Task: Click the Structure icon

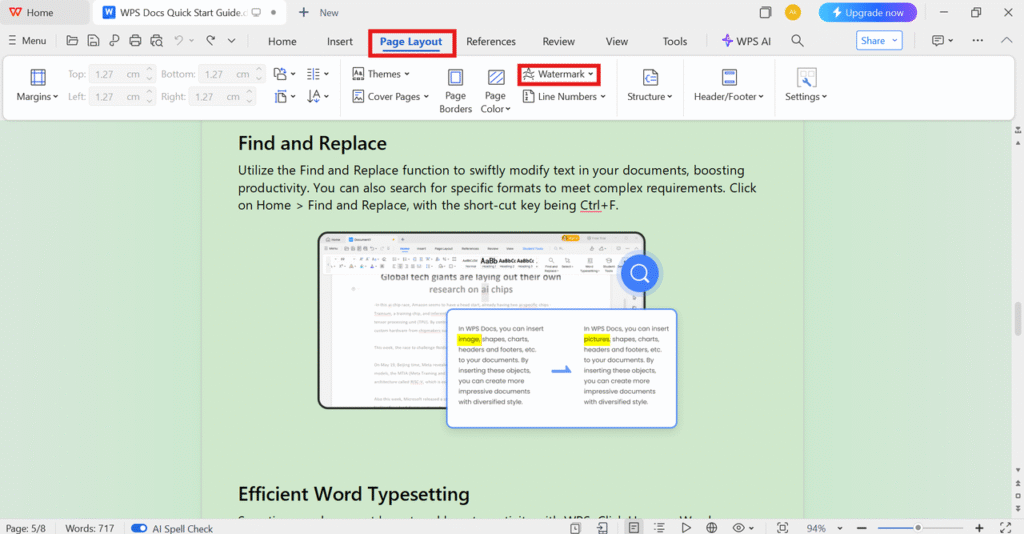Action: point(650,77)
